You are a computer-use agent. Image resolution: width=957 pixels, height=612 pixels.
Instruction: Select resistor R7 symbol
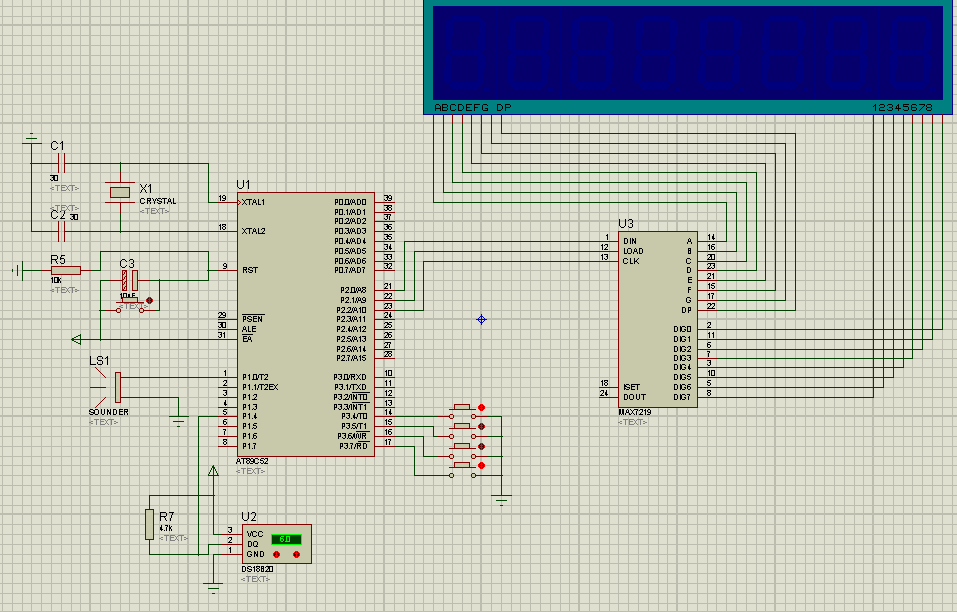pyautogui.click(x=150, y=525)
